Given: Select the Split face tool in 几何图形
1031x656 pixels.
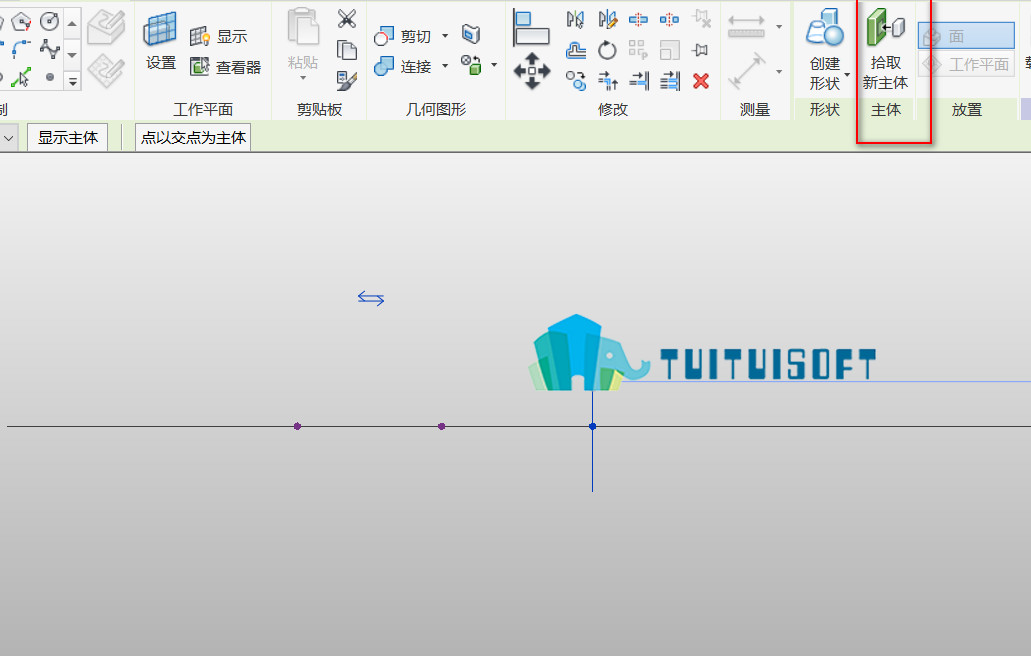Looking at the screenshot, I should point(471,34).
